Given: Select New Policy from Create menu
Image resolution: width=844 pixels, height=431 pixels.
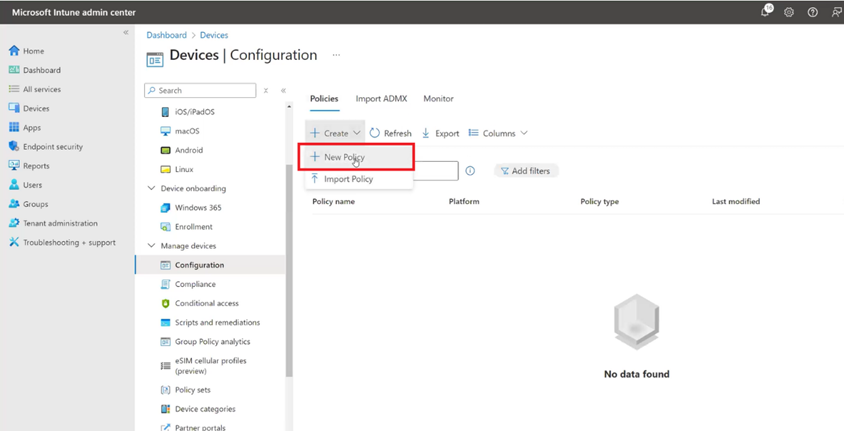Looking at the screenshot, I should click(x=344, y=157).
